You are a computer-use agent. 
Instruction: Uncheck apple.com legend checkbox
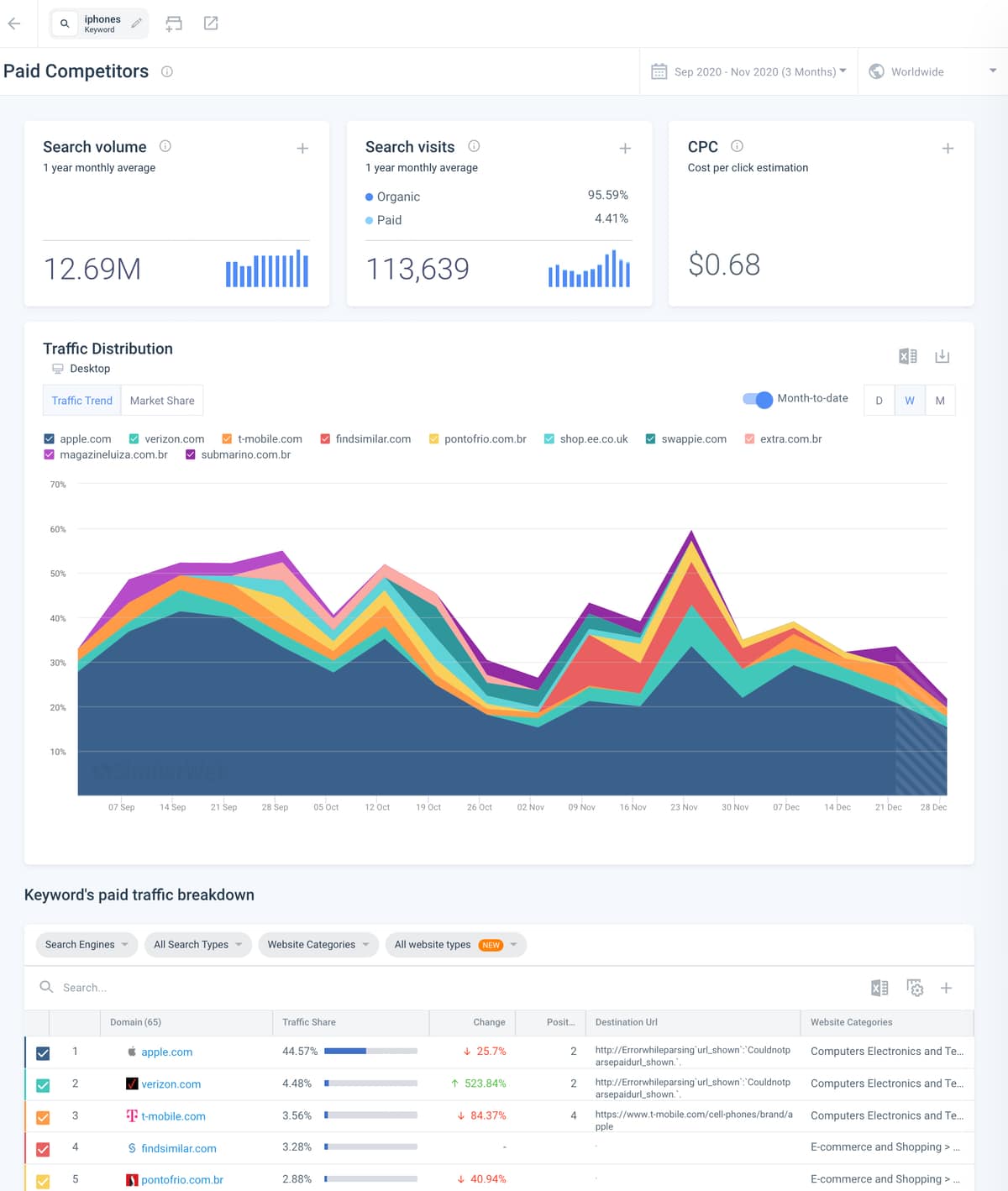[x=49, y=439]
